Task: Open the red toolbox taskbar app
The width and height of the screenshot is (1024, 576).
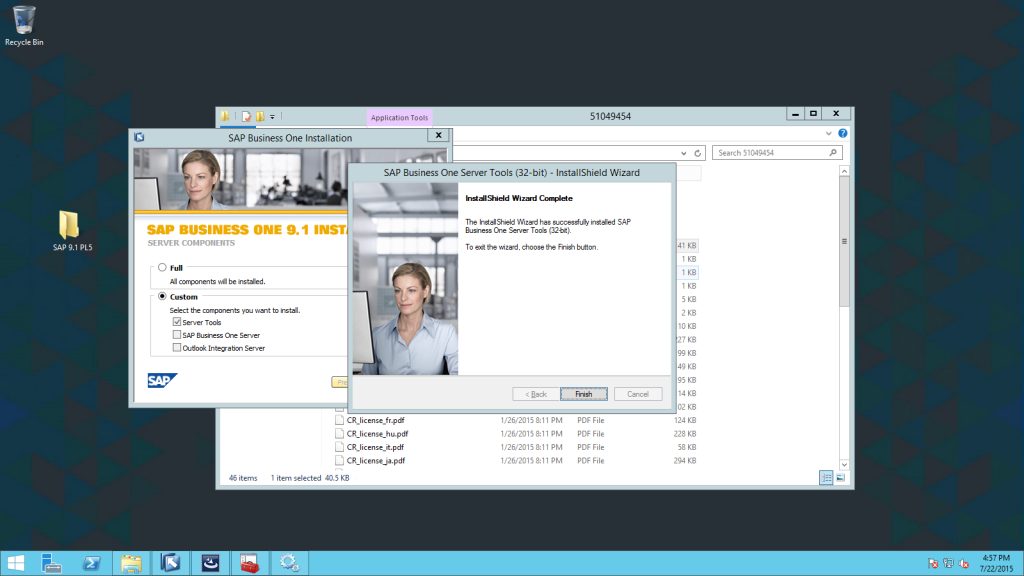Action: (249, 563)
